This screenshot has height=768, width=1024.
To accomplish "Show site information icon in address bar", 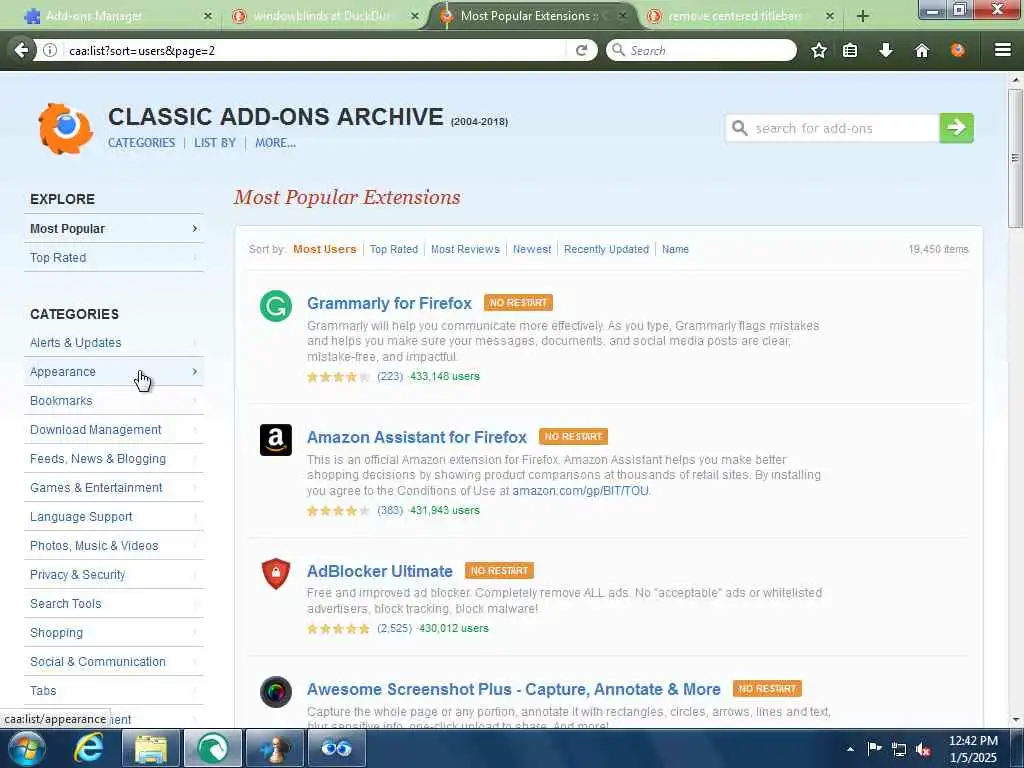I will [x=50, y=50].
